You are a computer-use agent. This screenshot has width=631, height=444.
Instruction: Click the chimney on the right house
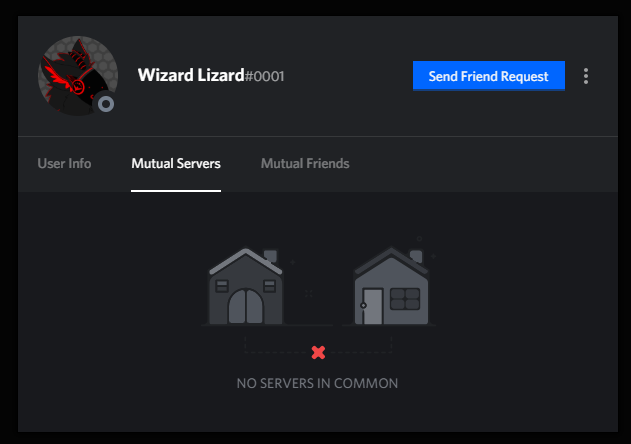(416, 256)
